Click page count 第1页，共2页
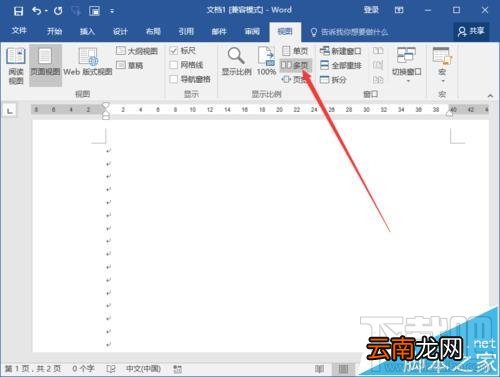 click(33, 368)
